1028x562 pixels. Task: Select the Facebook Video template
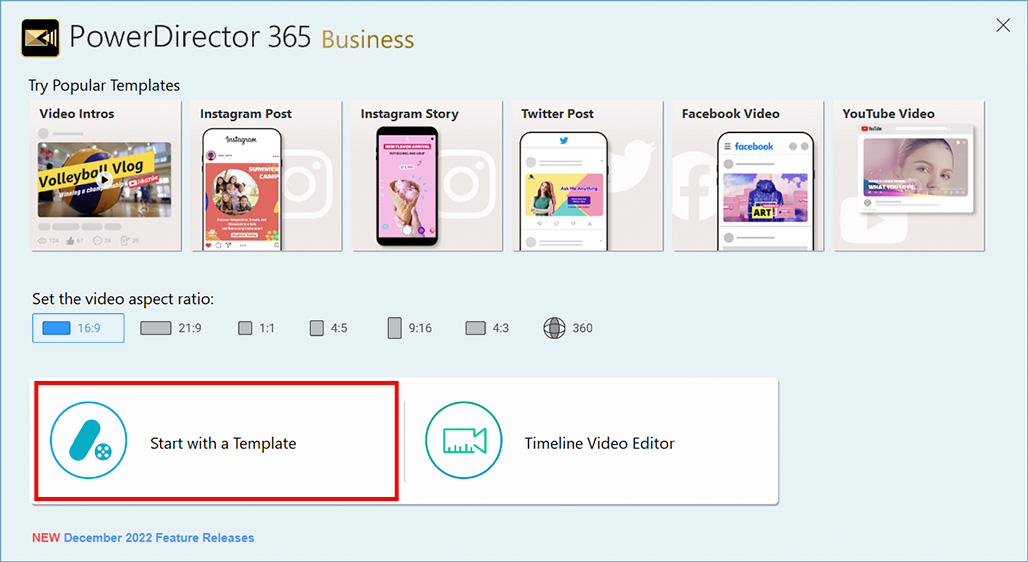748,176
